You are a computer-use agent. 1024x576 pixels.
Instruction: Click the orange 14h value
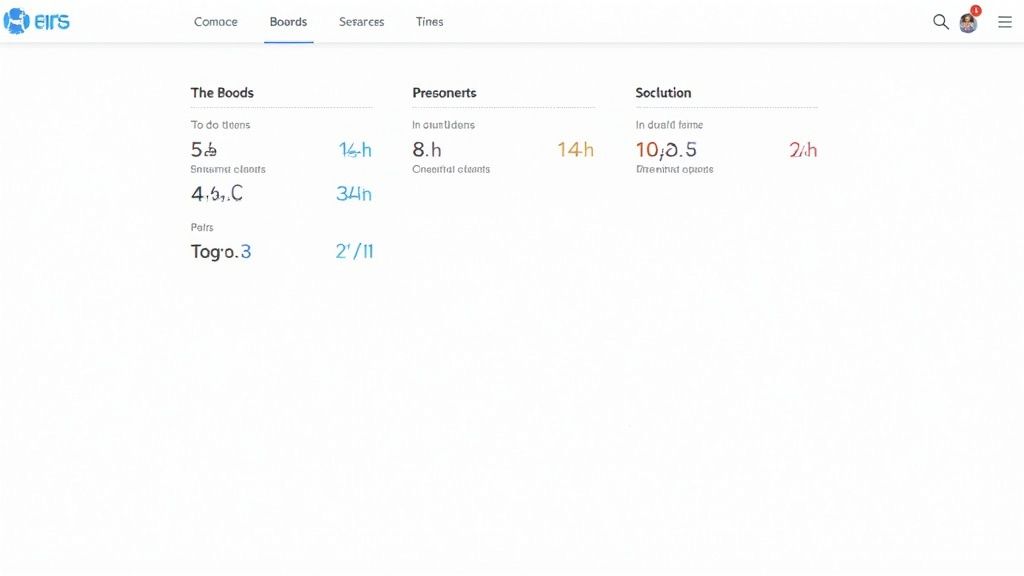click(575, 150)
